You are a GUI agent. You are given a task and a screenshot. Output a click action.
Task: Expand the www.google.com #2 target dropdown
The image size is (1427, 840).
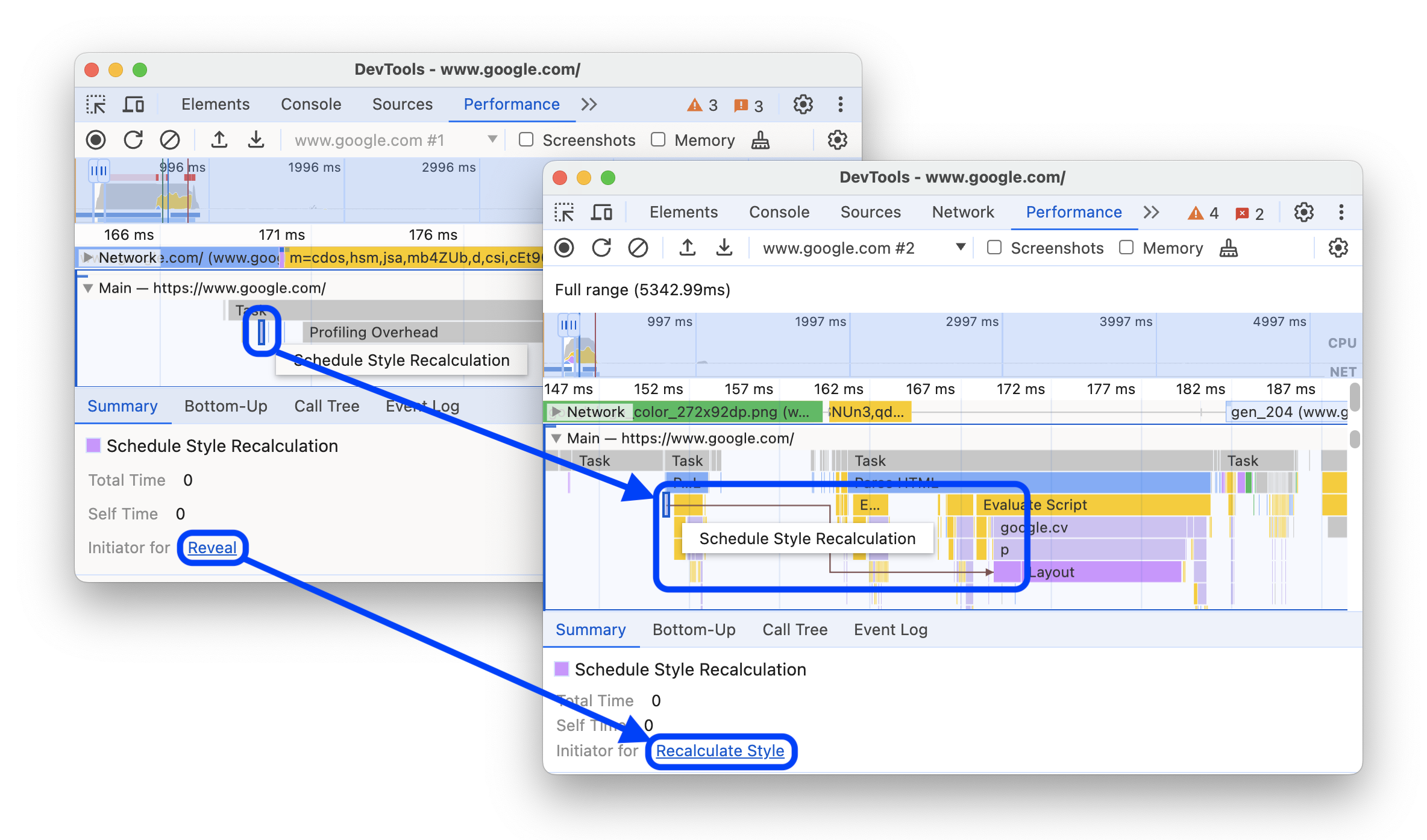pos(958,248)
